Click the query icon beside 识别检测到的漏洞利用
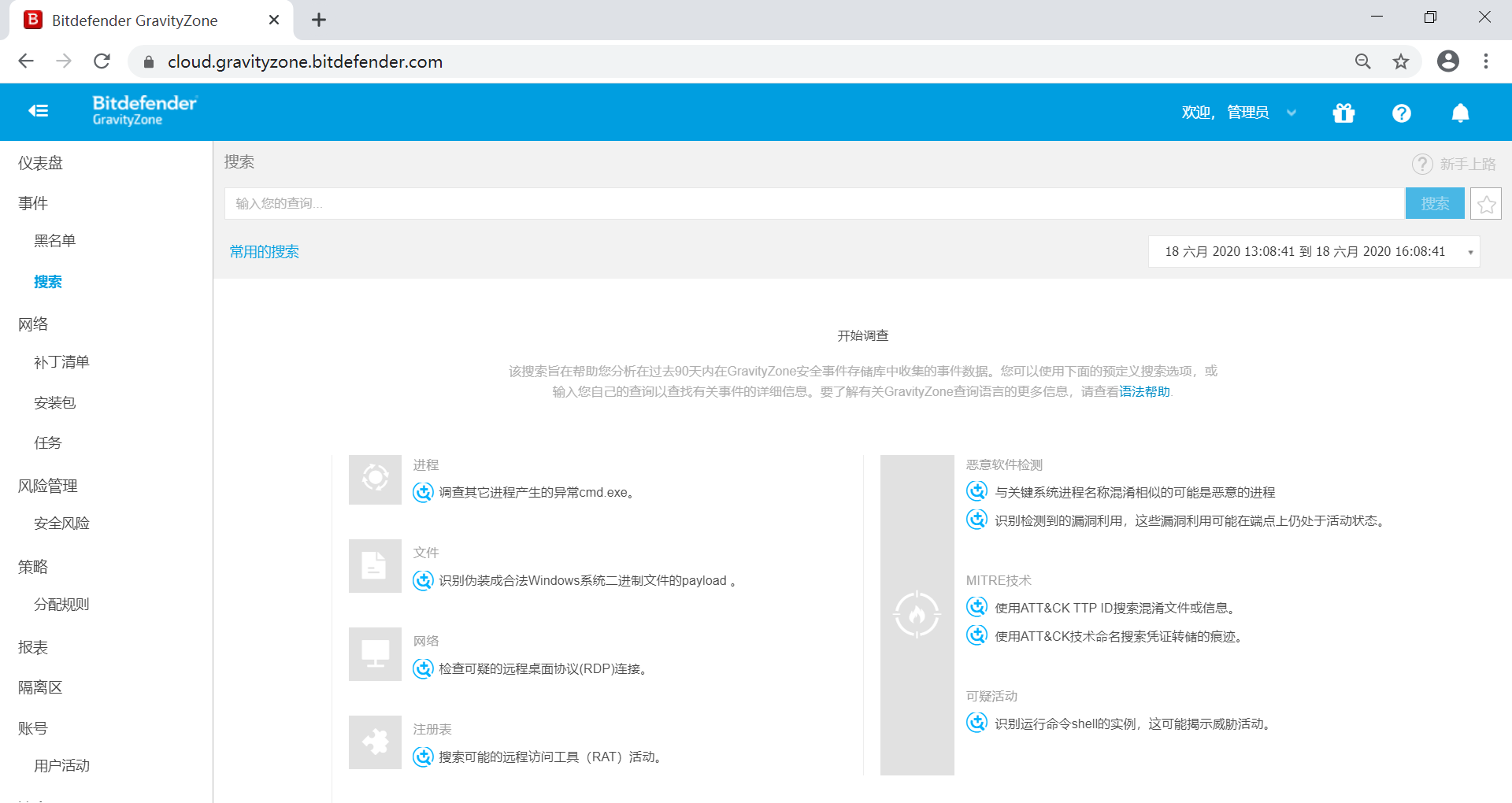The image size is (1512, 803). [x=977, y=520]
